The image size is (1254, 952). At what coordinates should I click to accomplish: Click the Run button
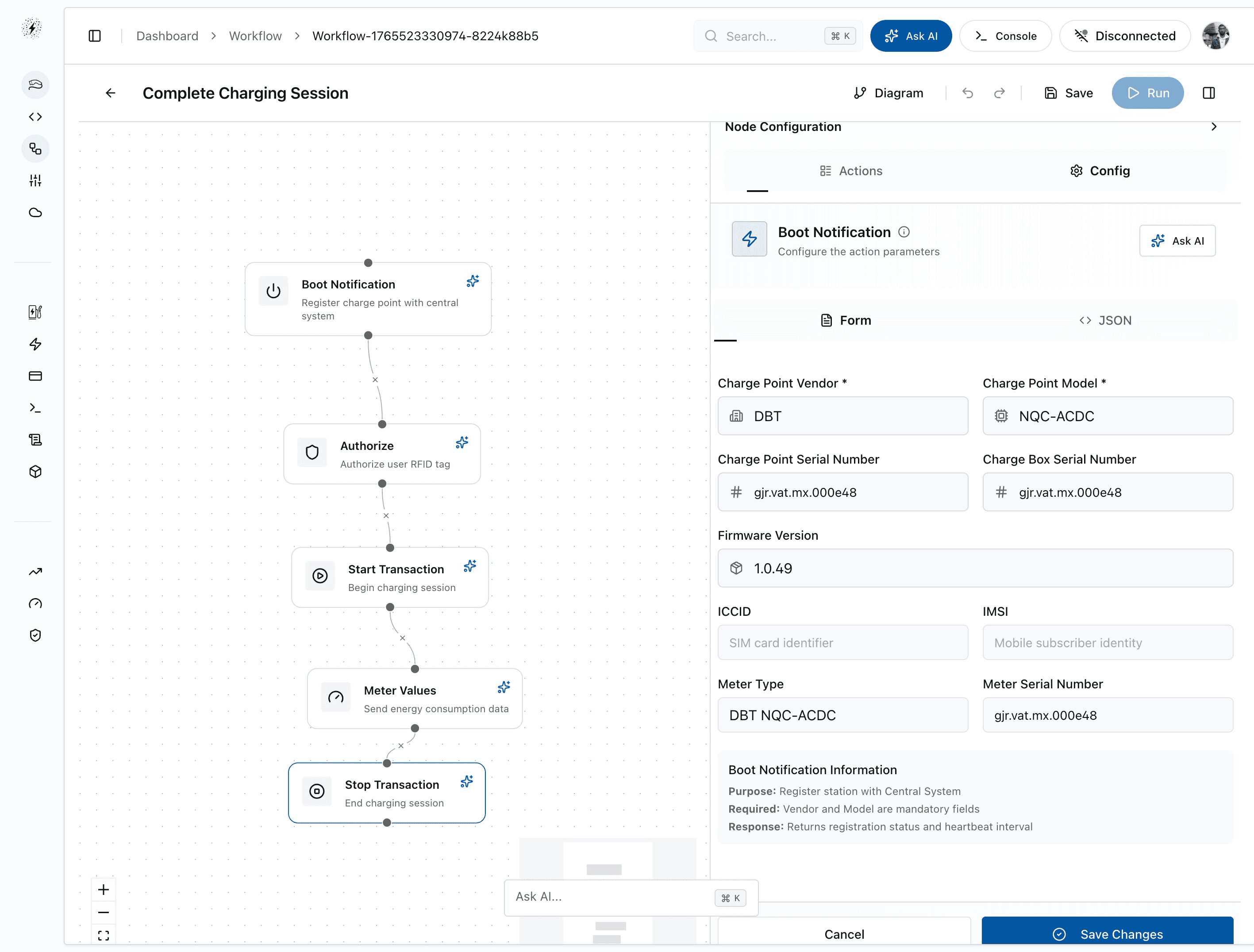click(x=1147, y=93)
